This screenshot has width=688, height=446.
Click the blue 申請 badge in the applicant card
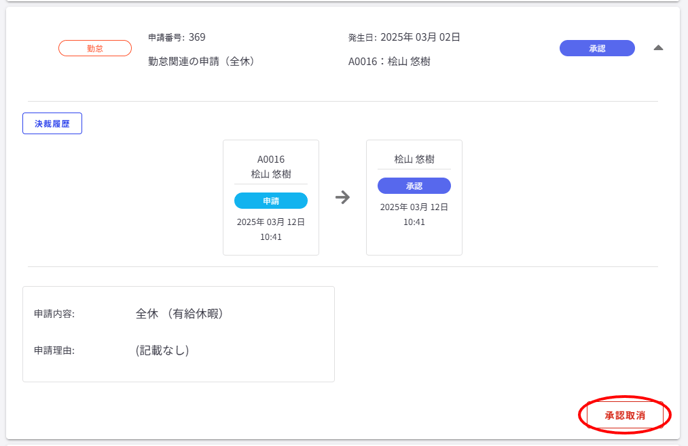271,201
